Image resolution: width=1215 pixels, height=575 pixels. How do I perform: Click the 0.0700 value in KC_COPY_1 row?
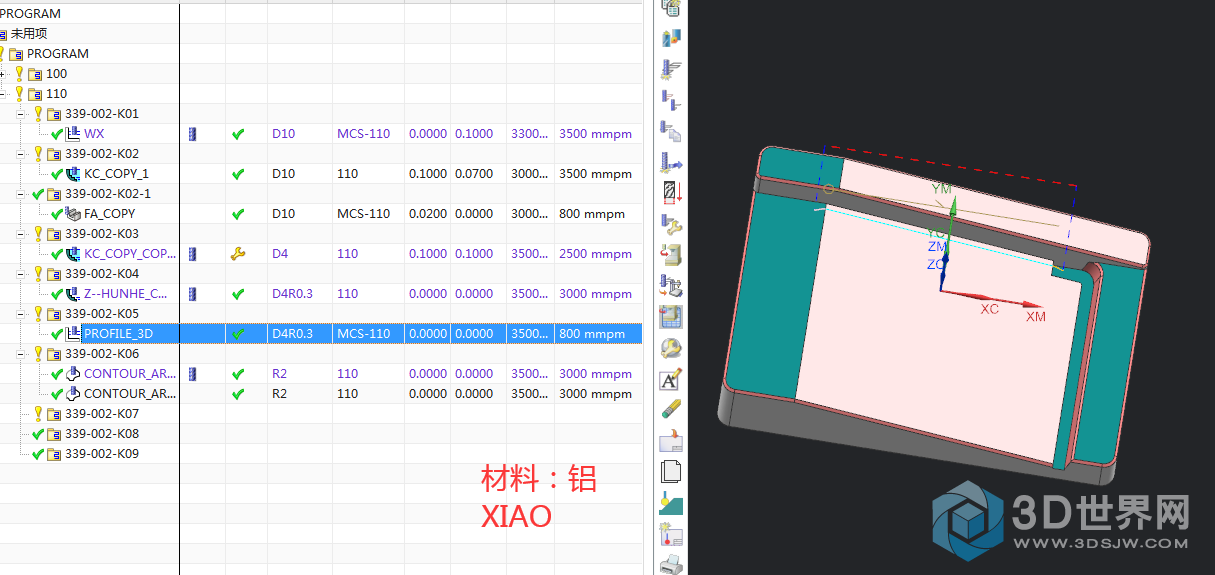click(x=474, y=174)
